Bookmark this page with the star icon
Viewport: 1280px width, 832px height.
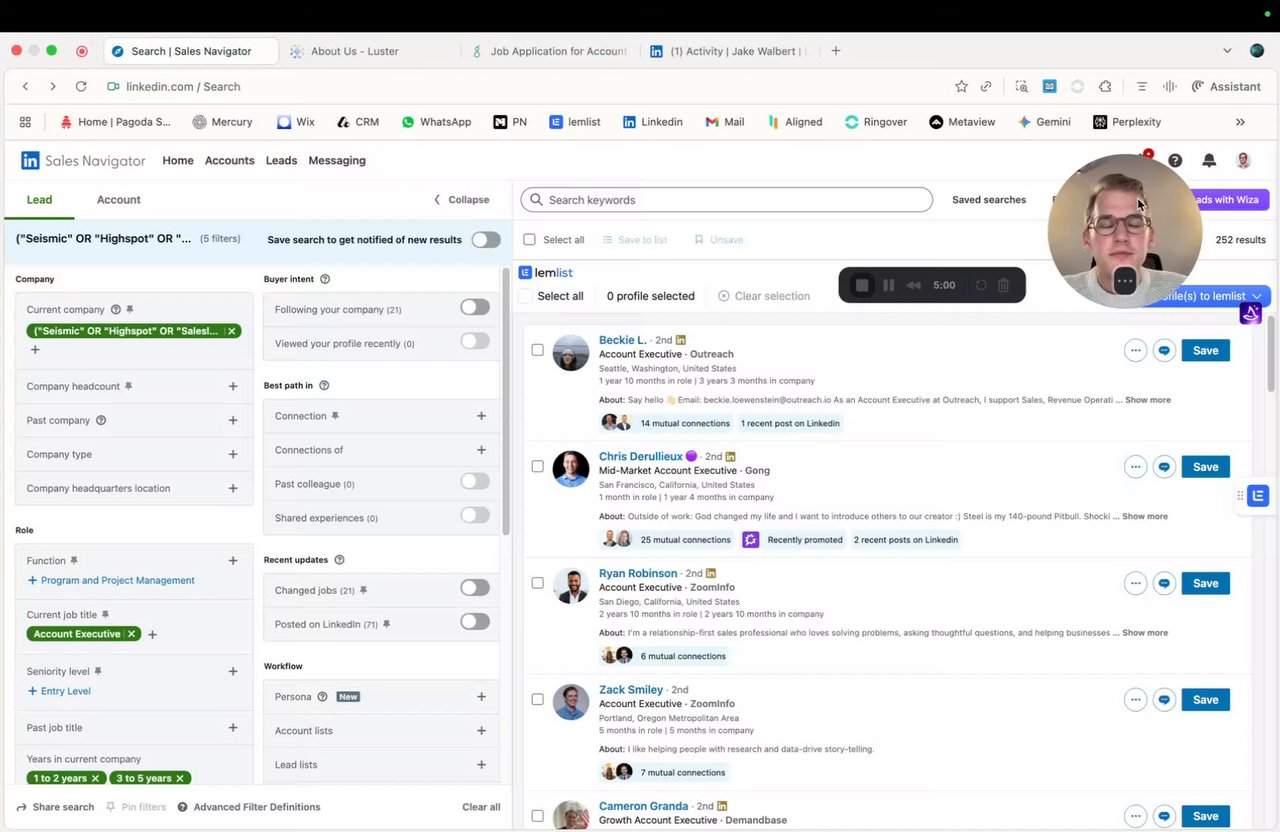961,87
